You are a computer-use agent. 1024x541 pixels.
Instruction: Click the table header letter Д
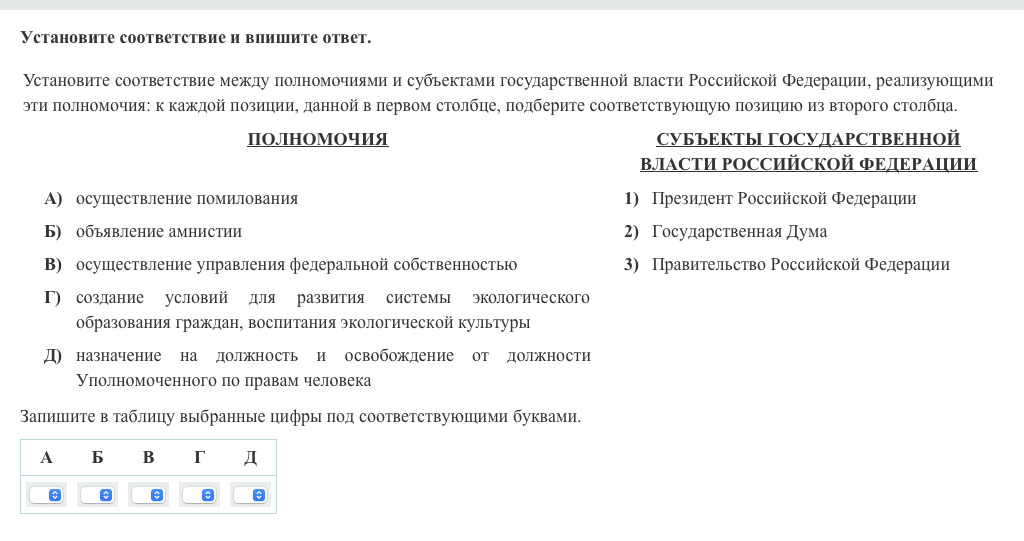tap(250, 458)
